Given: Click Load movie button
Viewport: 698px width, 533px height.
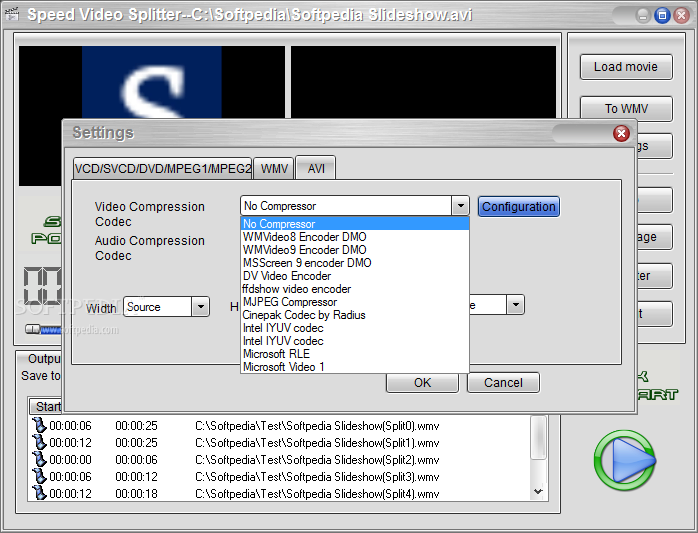Looking at the screenshot, I should (626, 67).
